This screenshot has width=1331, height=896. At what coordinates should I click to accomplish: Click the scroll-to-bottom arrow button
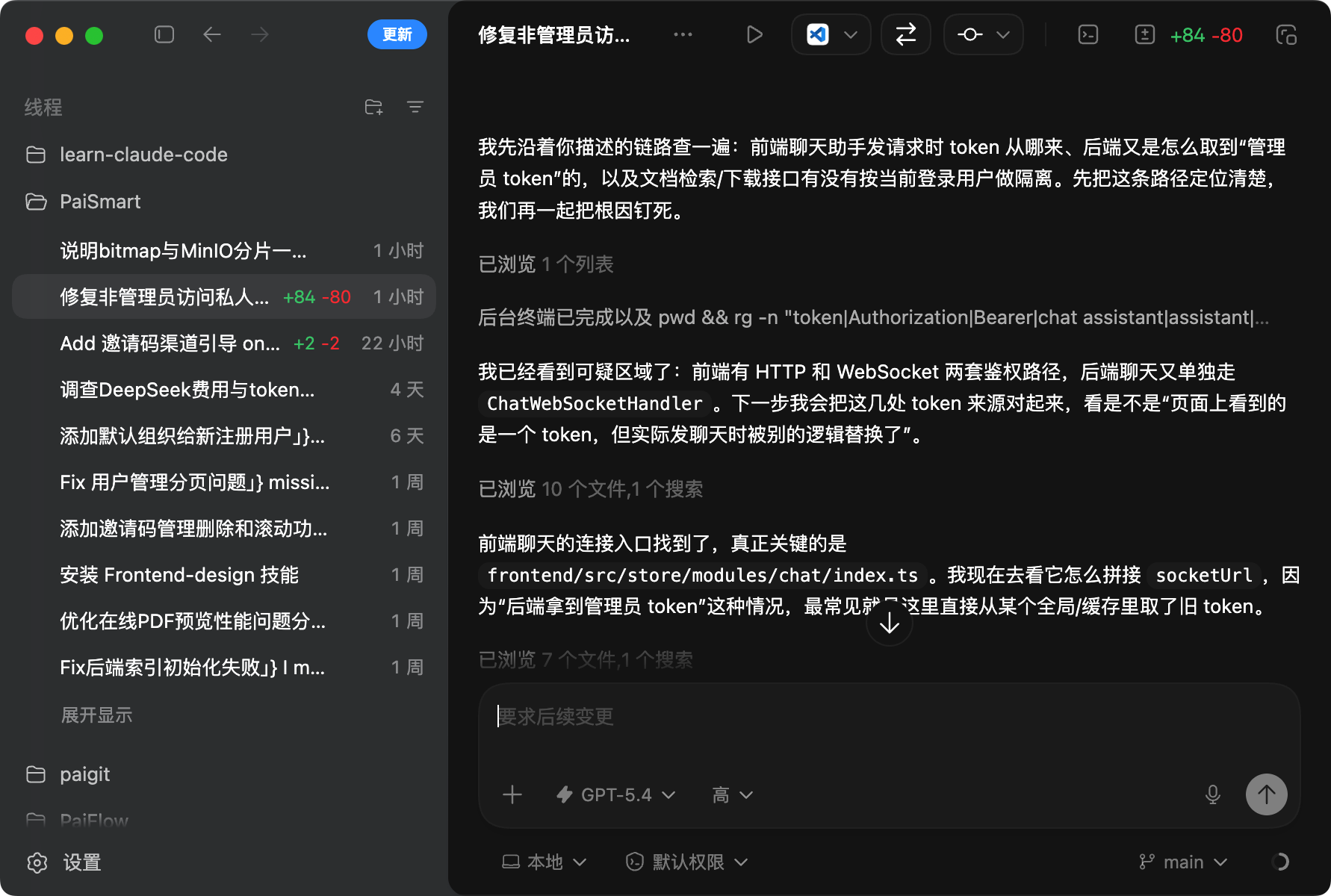(889, 623)
